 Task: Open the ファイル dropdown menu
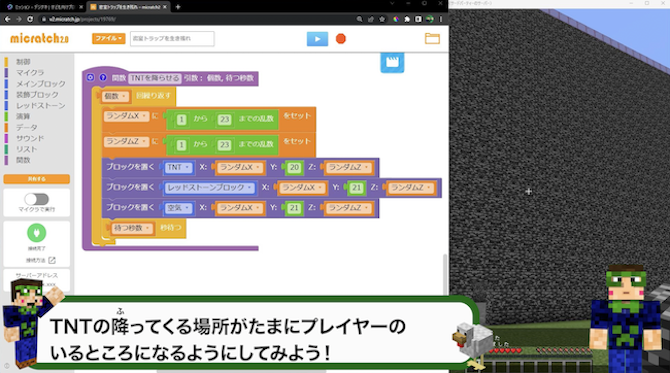[x=109, y=38]
